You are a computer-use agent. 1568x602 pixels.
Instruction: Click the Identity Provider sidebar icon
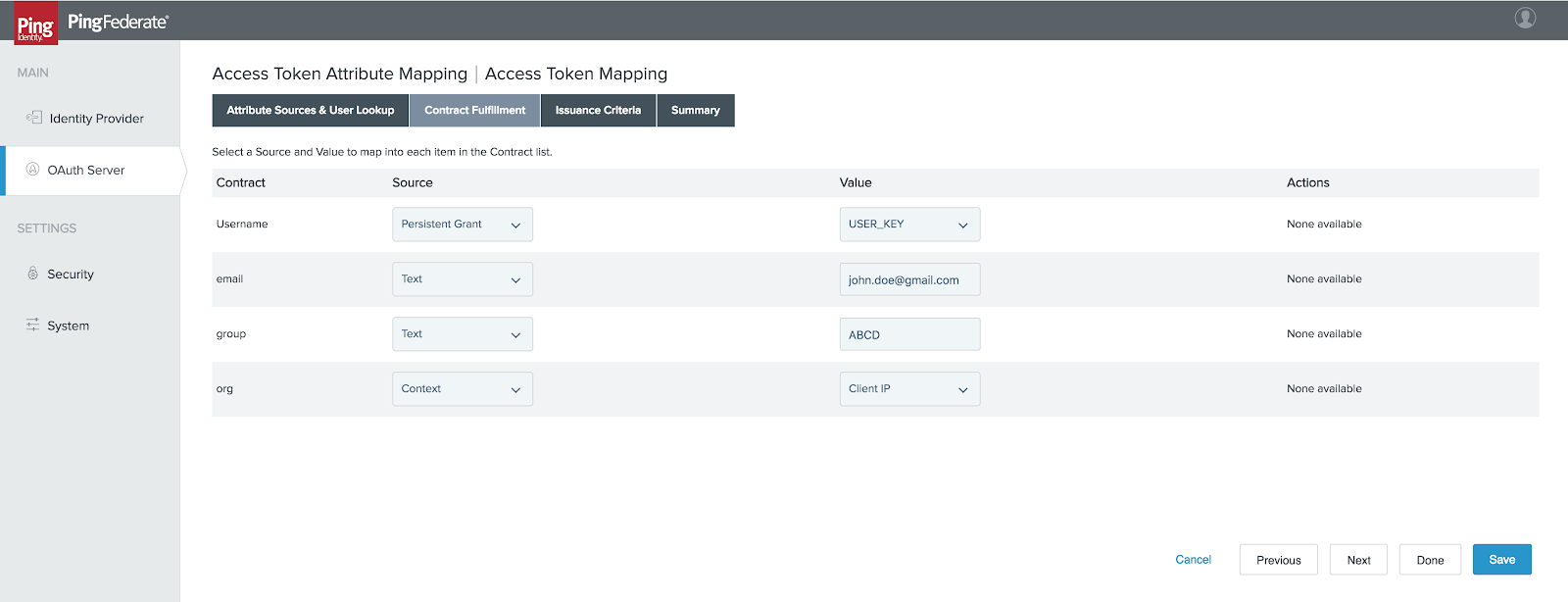tap(34, 118)
